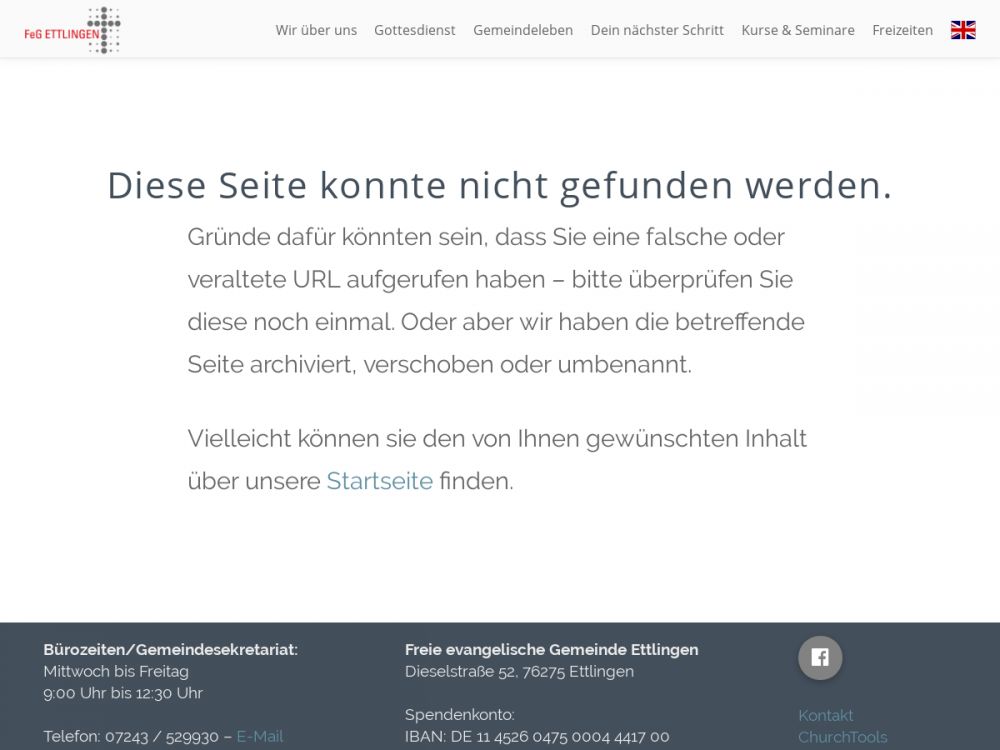Open the Facebook page icon in footer

pos(819,658)
